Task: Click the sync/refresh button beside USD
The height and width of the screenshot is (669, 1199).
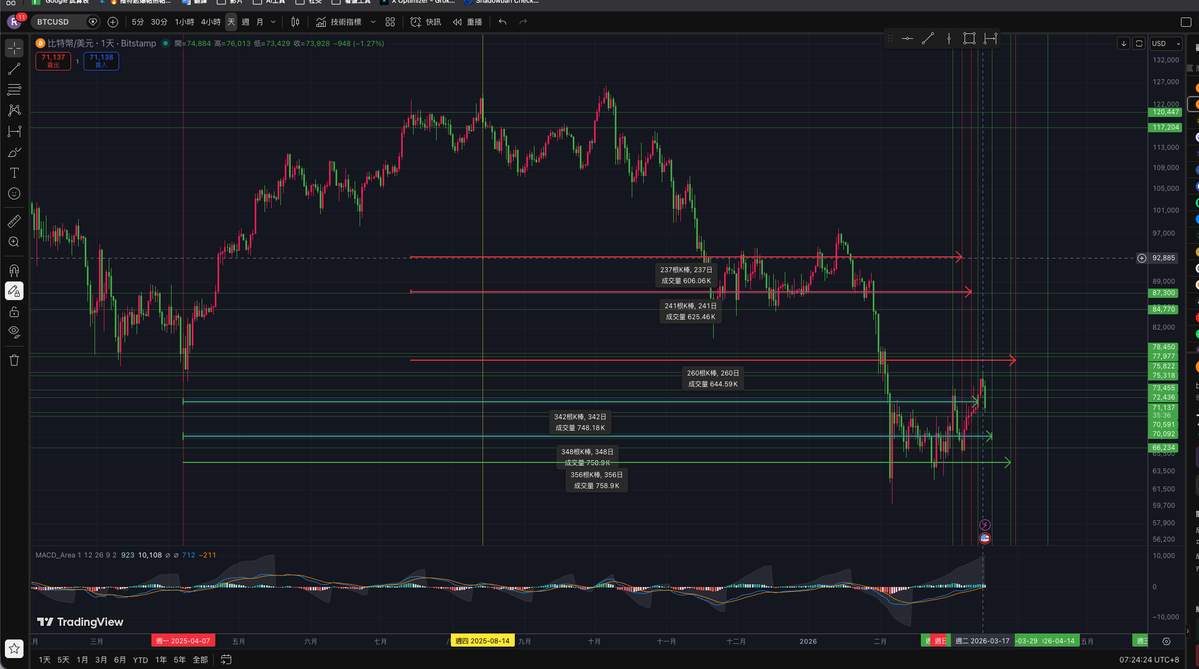Action: (1139, 44)
